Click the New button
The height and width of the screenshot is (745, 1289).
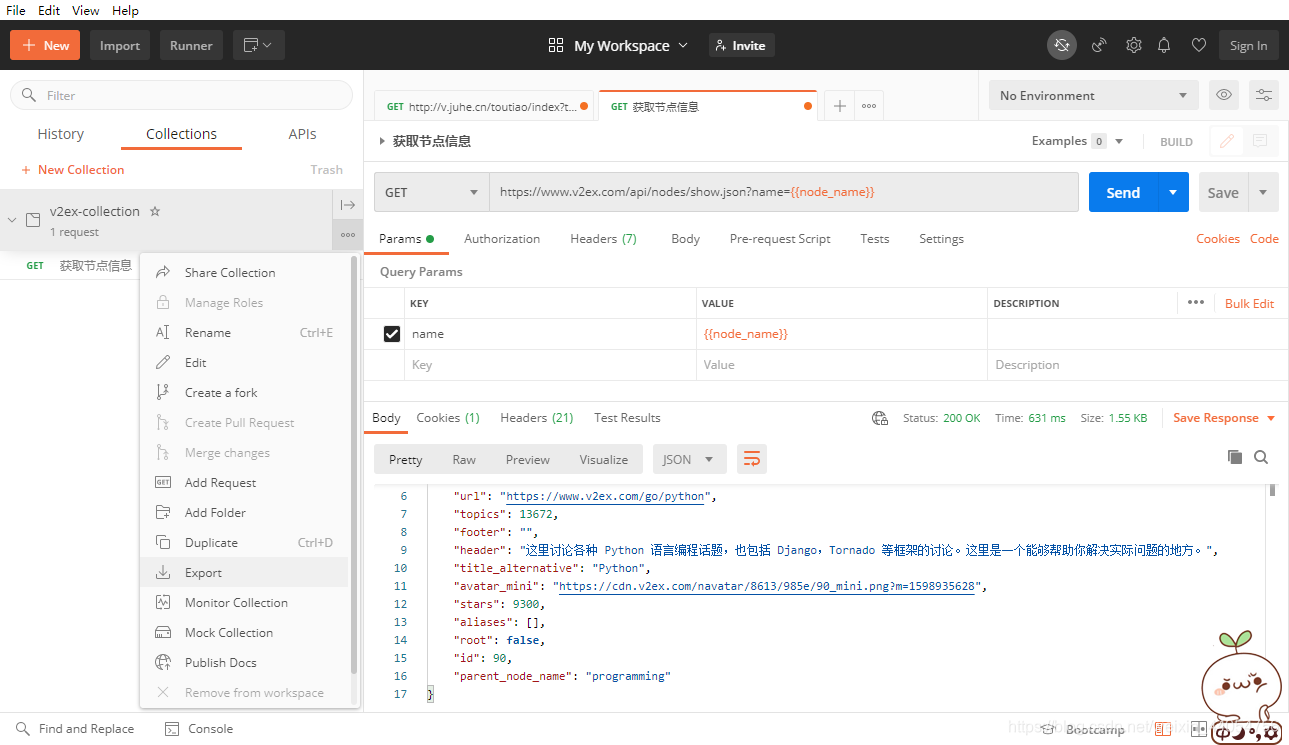46,45
